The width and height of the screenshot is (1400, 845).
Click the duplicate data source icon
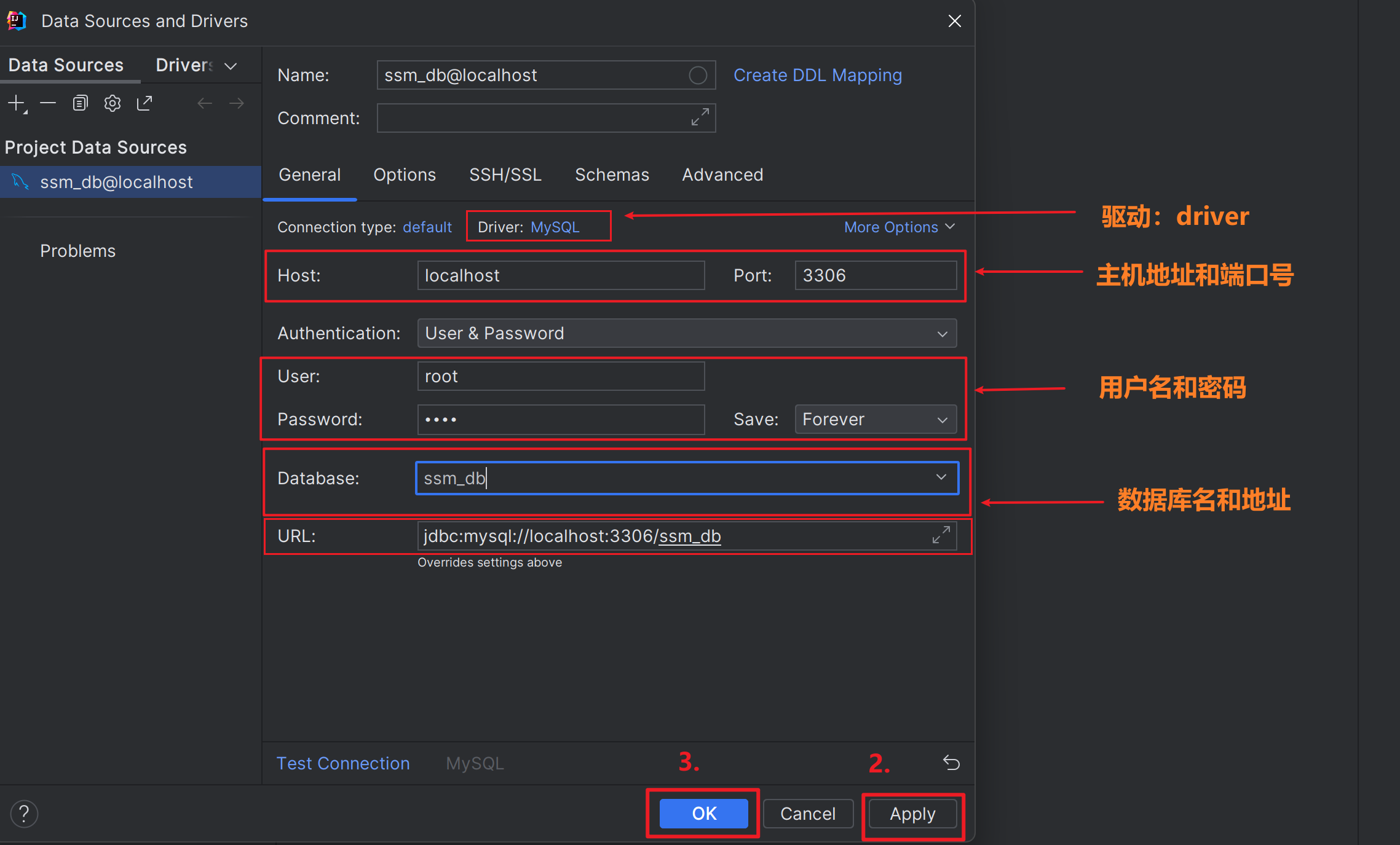tap(81, 103)
